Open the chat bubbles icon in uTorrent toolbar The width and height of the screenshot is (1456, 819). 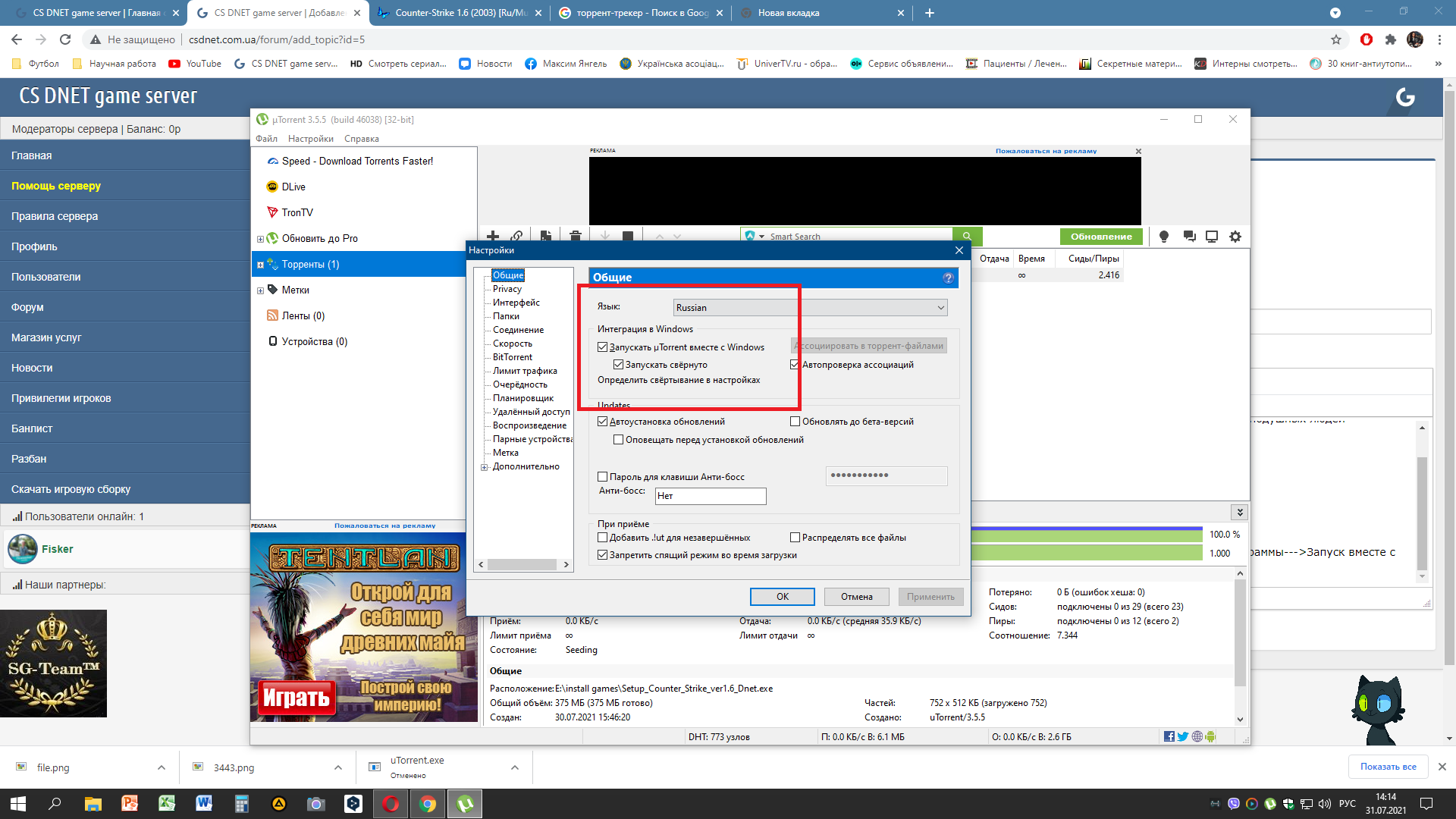pyautogui.click(x=1189, y=237)
